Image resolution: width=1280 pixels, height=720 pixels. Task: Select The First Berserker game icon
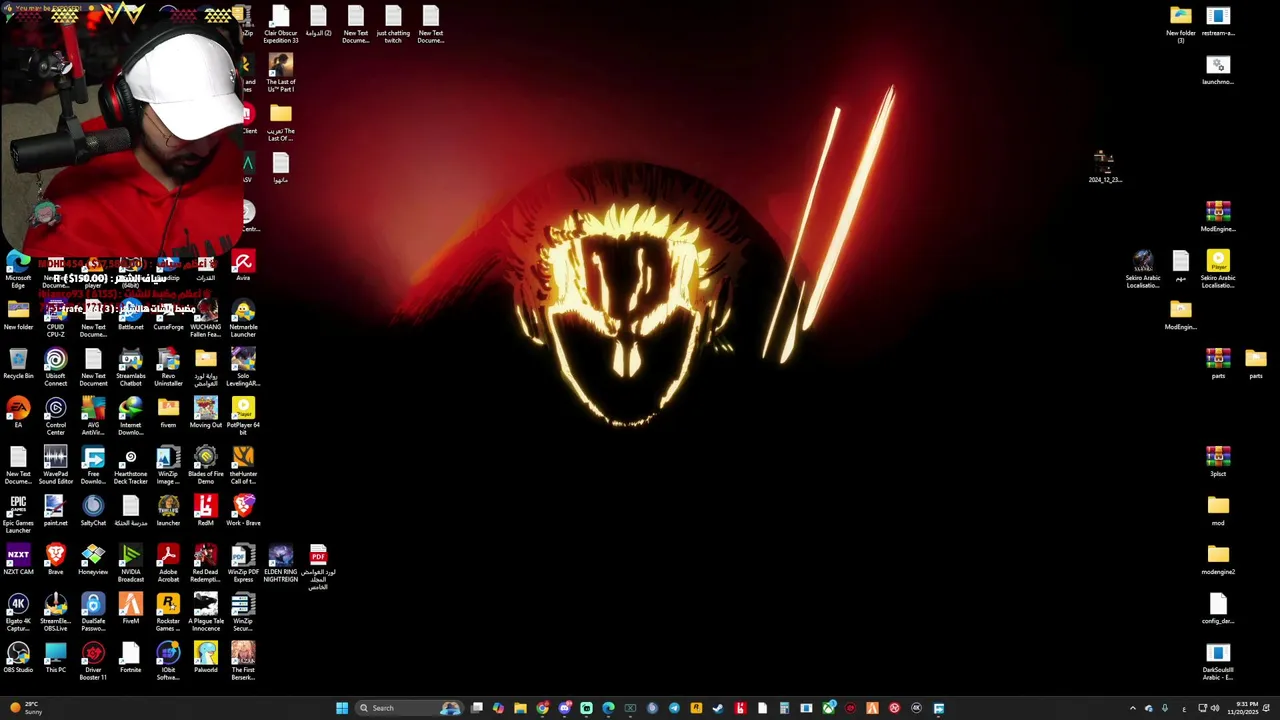point(243,661)
